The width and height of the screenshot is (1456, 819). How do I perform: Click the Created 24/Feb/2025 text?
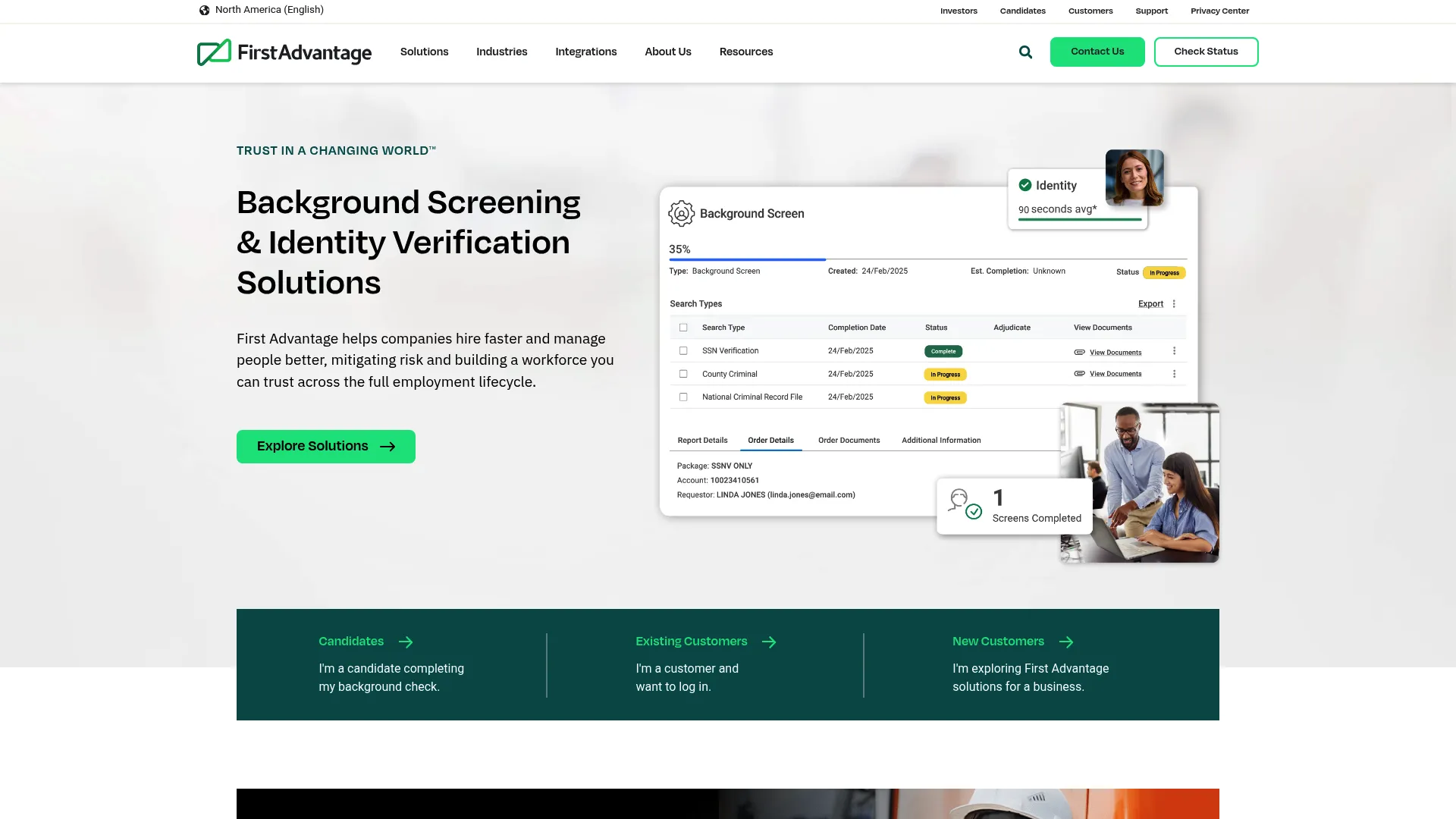868,271
